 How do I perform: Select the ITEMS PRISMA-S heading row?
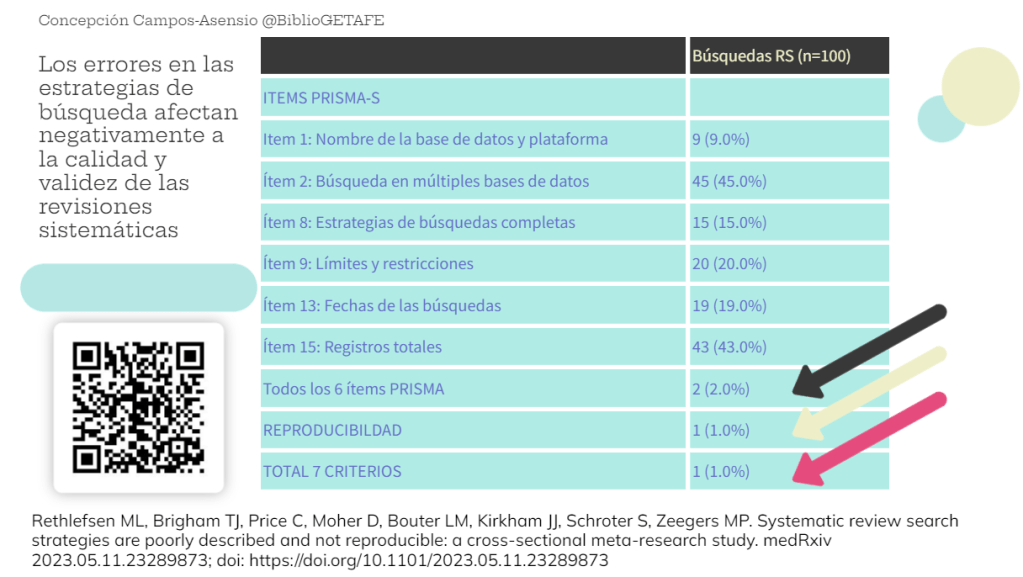pyautogui.click(x=321, y=98)
